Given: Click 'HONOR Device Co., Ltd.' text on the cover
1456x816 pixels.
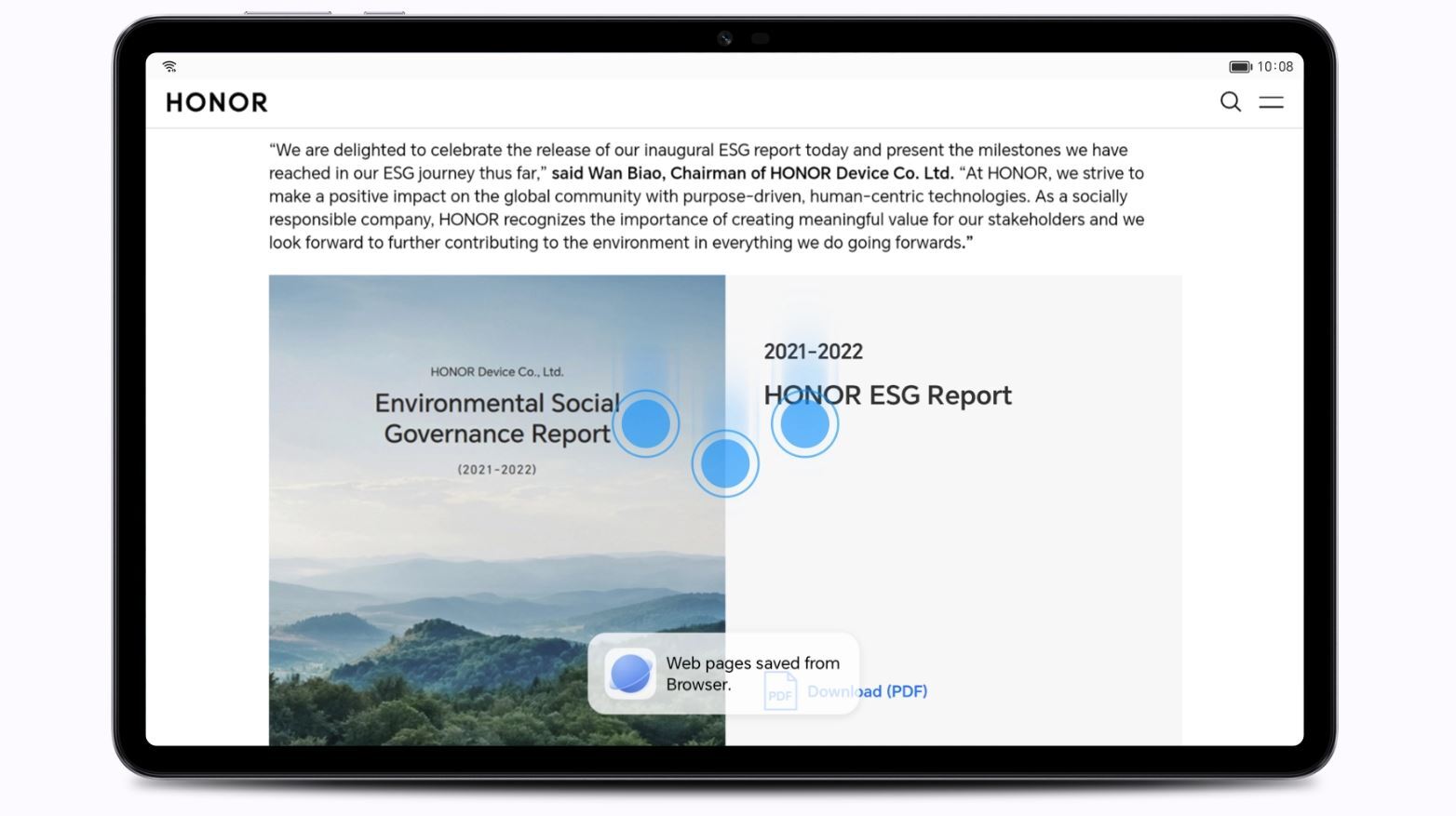Looking at the screenshot, I should tap(496, 372).
